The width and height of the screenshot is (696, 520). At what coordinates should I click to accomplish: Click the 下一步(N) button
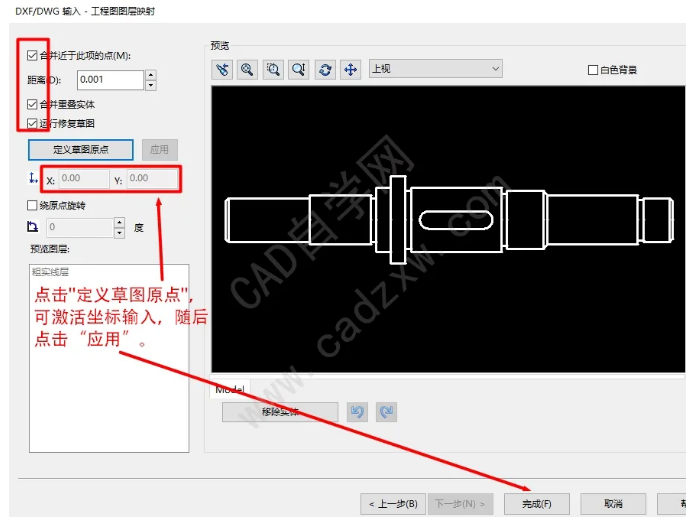(x=460, y=504)
